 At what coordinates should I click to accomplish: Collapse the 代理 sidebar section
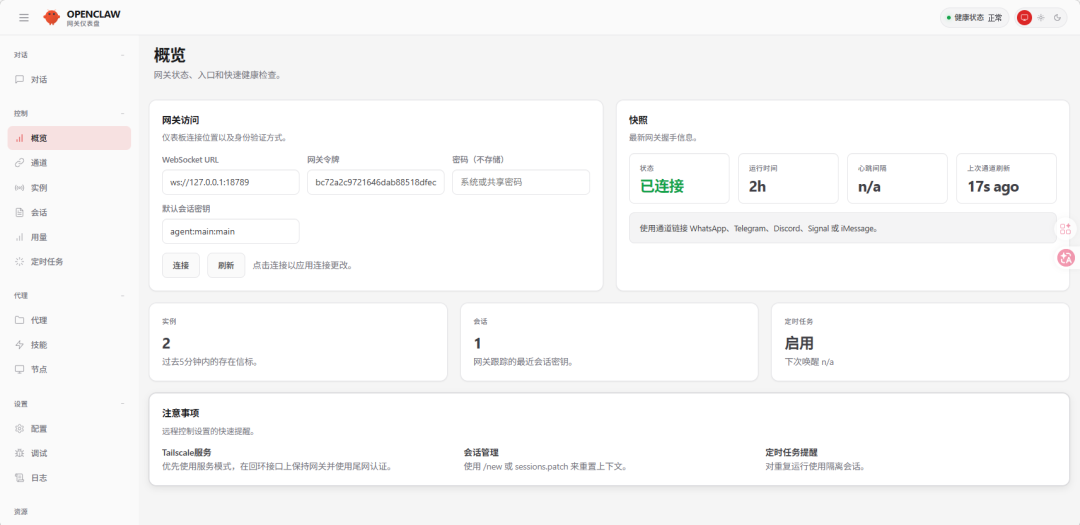coord(123,296)
